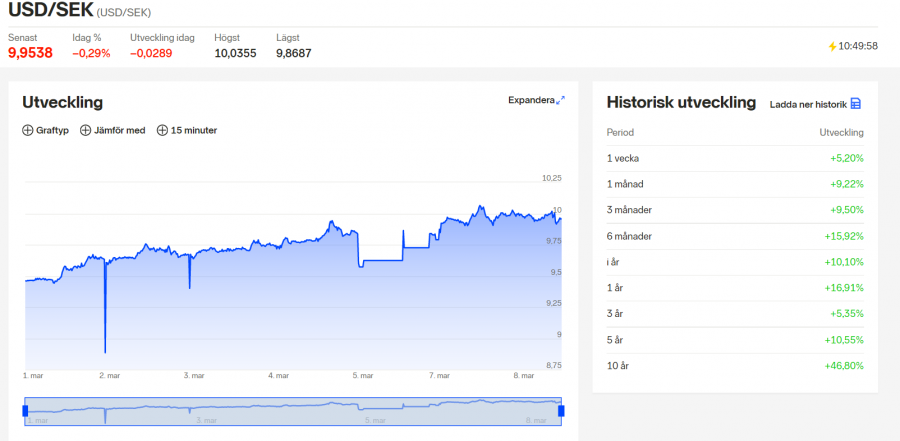The height and width of the screenshot is (441, 900).
Task: Click the plus icon beside 15 minuter
Action: pyautogui.click(x=162, y=130)
